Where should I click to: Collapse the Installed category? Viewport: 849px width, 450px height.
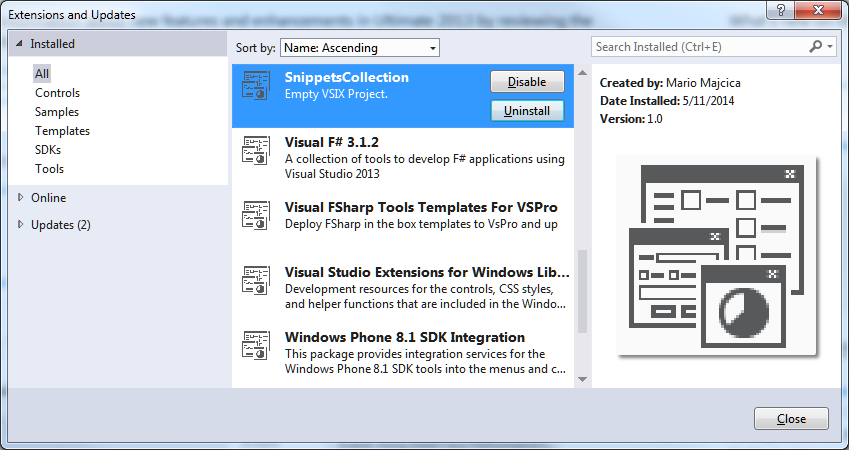click(19, 44)
